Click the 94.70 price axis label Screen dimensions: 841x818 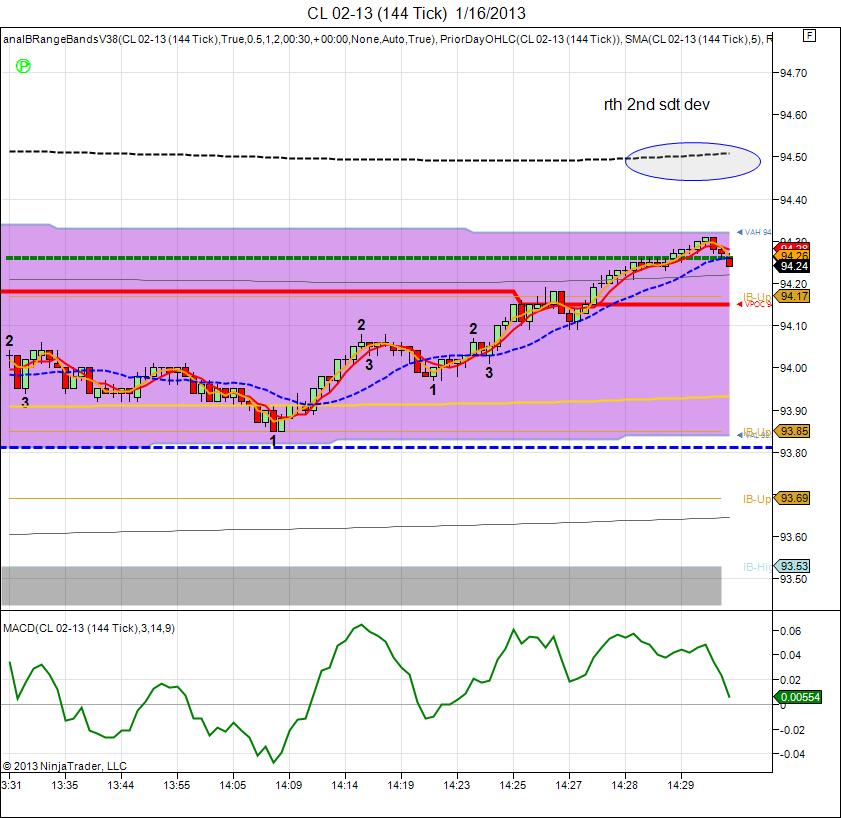[793, 73]
